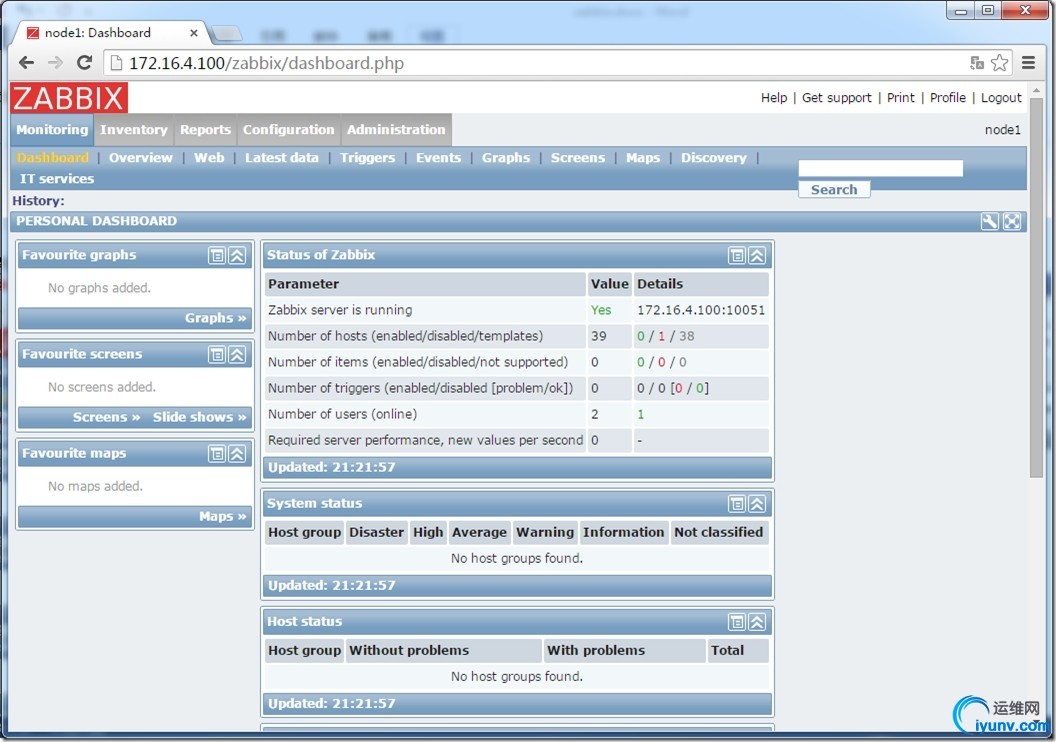The image size is (1056, 742).
Task: Open Host status widget menu icon
Action: pyautogui.click(x=737, y=621)
